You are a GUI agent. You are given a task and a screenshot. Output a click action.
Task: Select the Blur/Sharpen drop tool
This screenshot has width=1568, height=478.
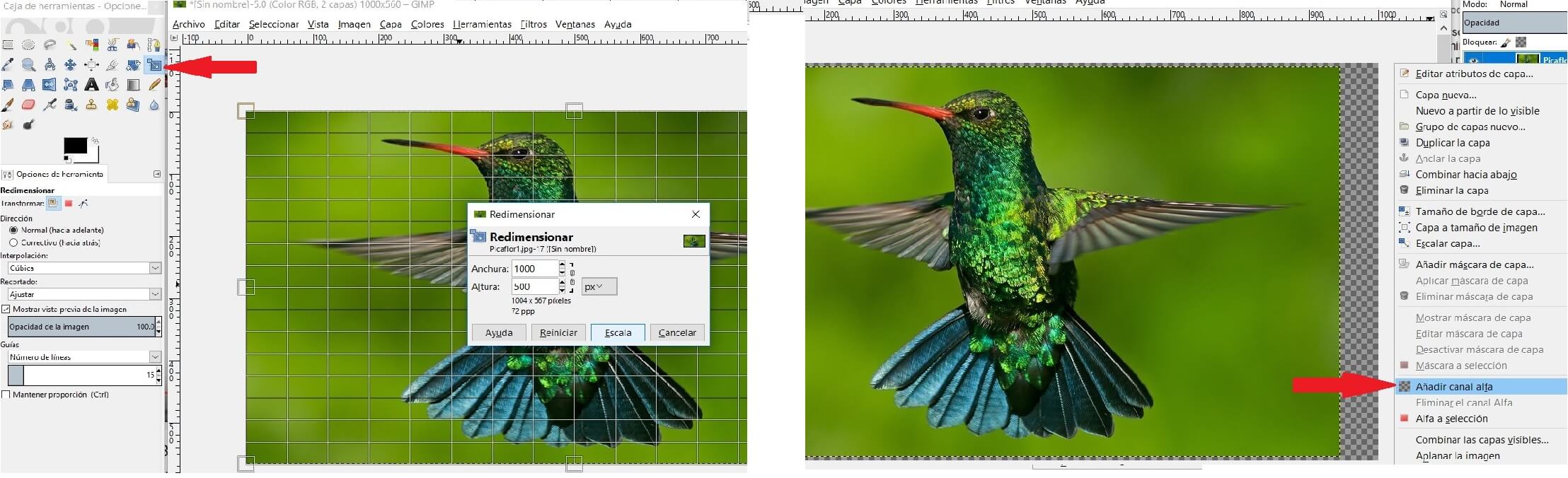click(x=154, y=105)
